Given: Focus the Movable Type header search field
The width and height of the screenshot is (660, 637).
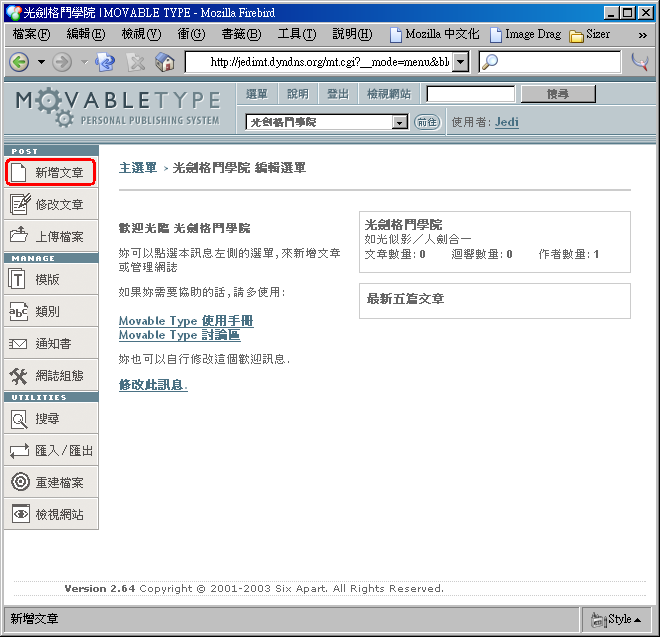Looking at the screenshot, I should click(x=470, y=94).
